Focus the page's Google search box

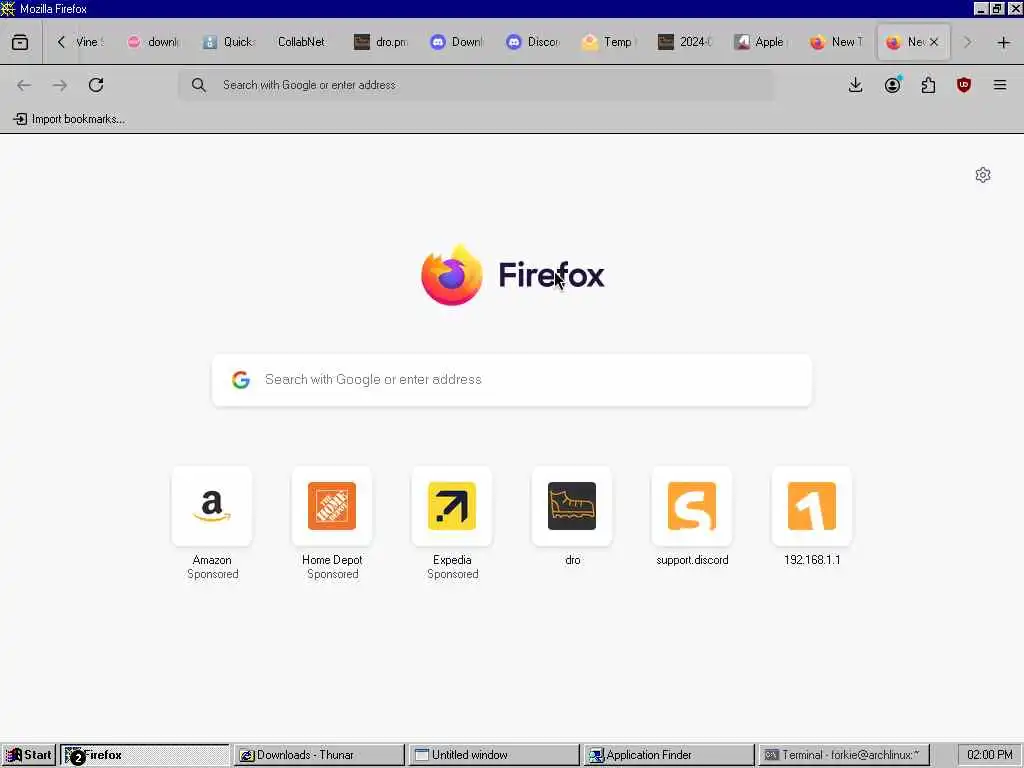tap(512, 380)
